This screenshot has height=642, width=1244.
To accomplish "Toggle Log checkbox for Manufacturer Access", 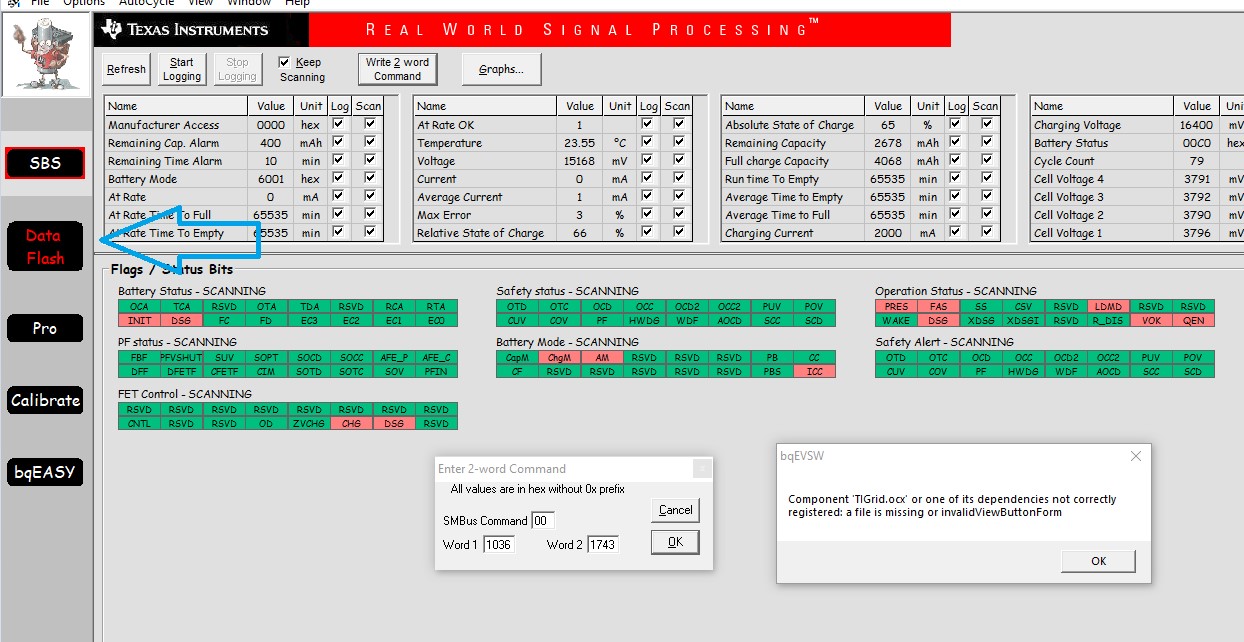I will pos(338,125).
